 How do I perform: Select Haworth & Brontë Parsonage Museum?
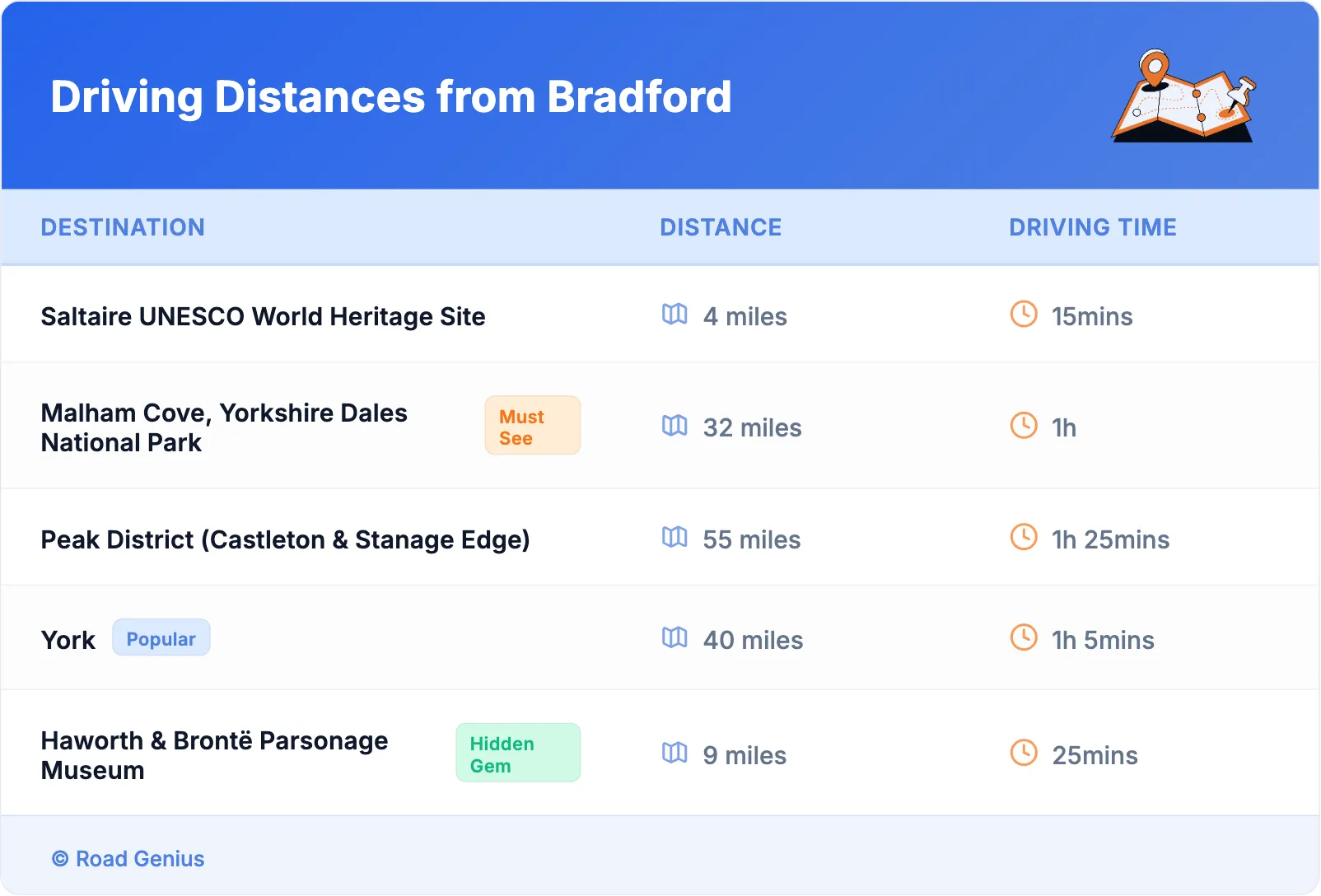click(x=214, y=755)
